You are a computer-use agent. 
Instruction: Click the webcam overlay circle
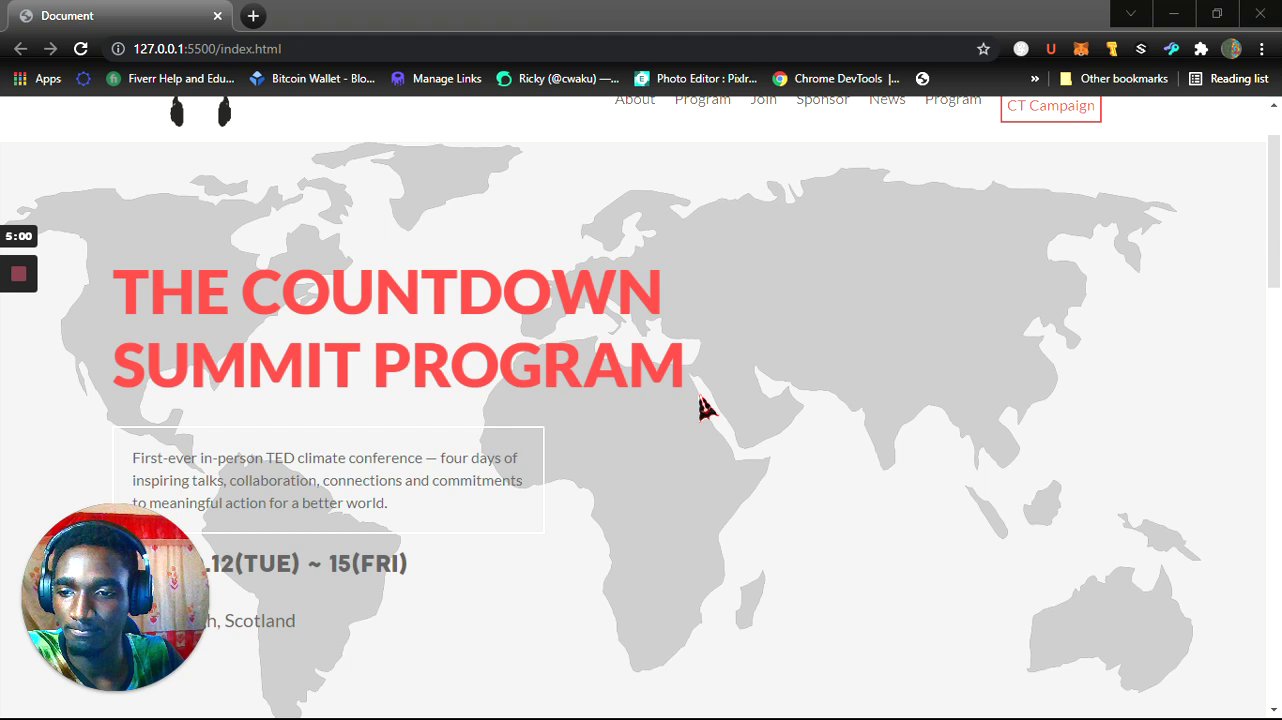[x=115, y=597]
